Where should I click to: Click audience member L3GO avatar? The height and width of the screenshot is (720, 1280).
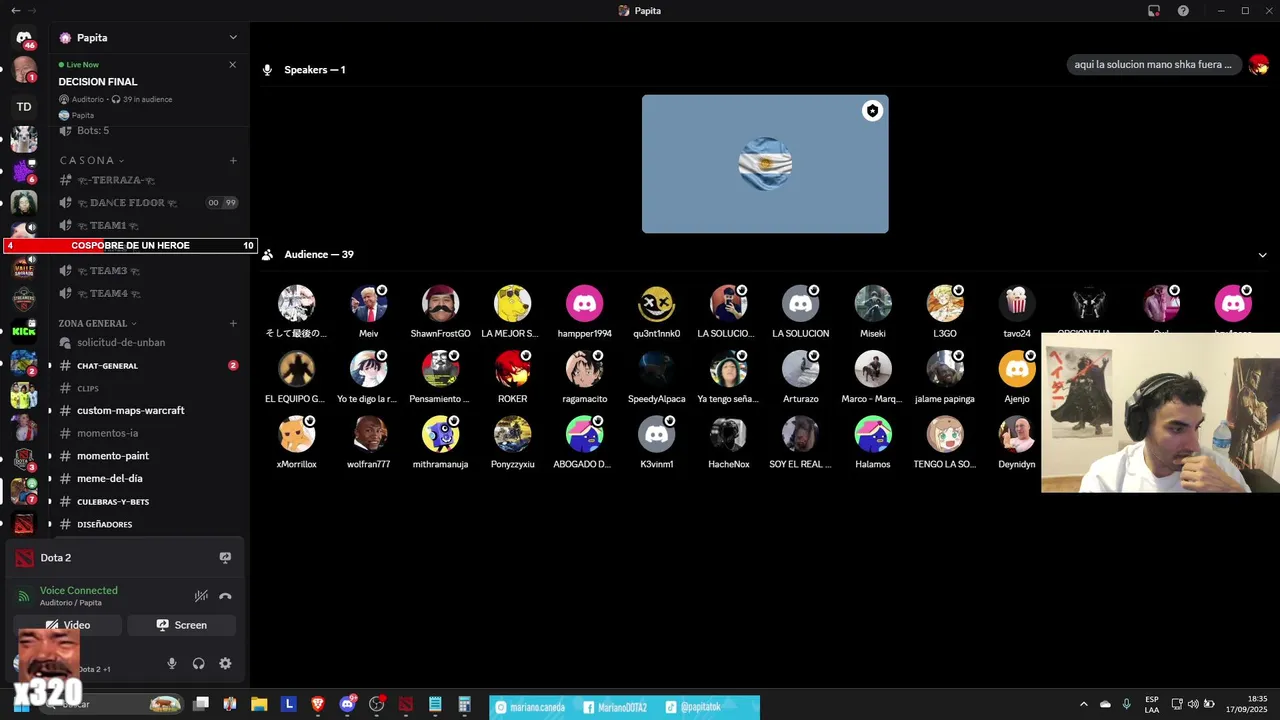945,303
